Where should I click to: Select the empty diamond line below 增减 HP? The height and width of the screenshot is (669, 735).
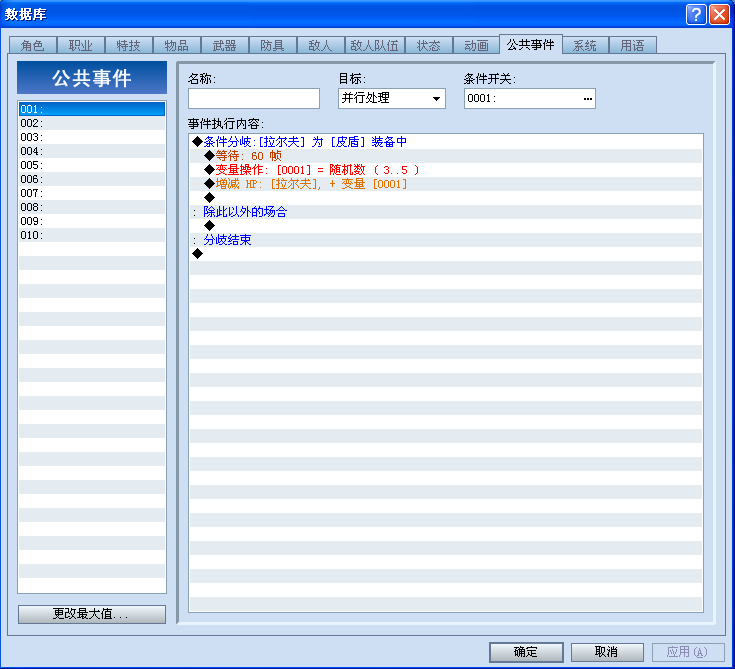[x=446, y=198]
